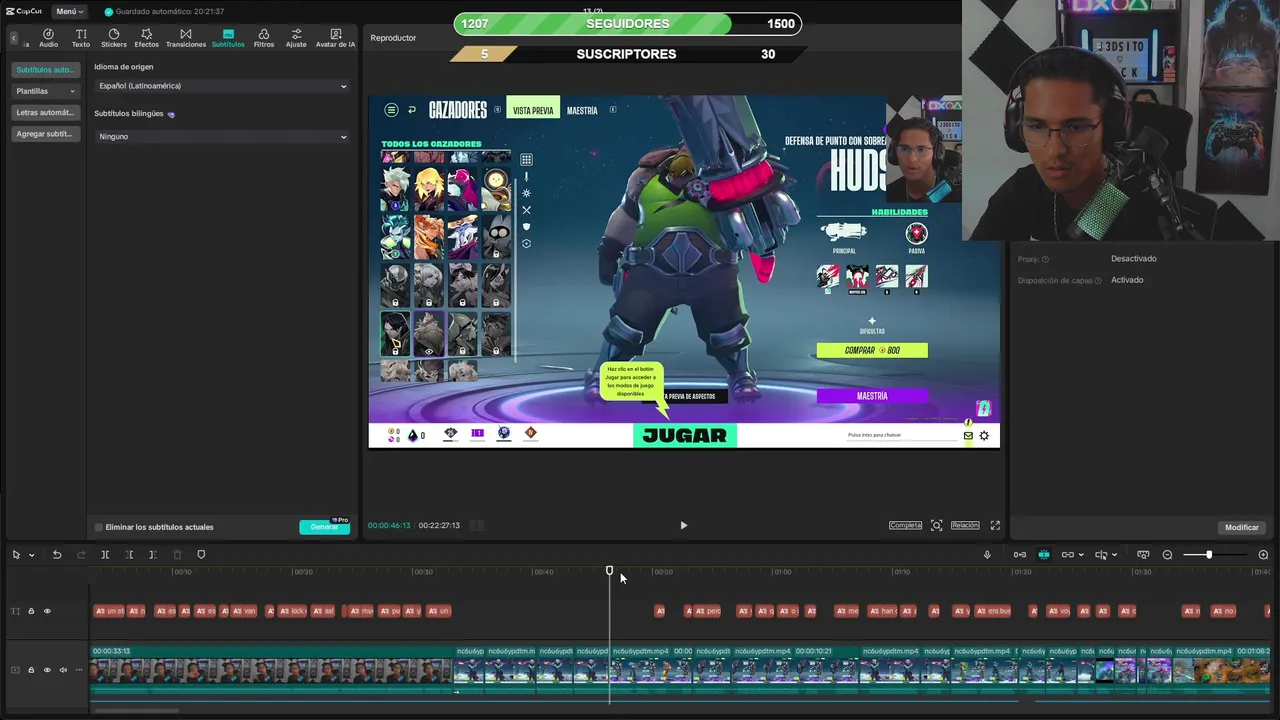The width and height of the screenshot is (1280, 720).
Task: Open the Audio panel tab
Action: click(48, 38)
